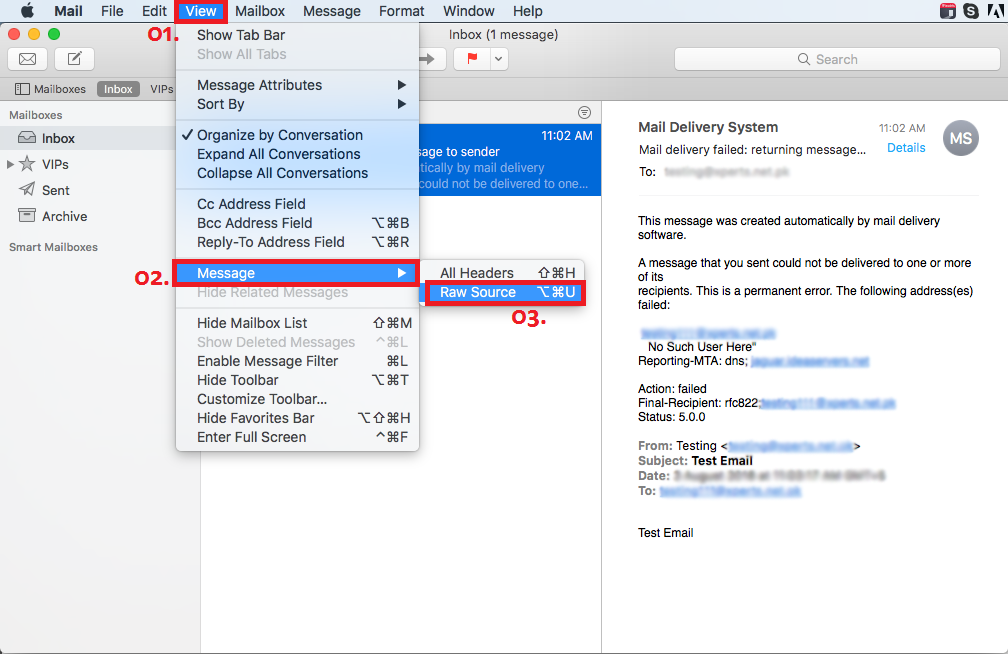Click the red flag toolbar button
Viewport: 1008px width, 654px height.
(x=472, y=59)
